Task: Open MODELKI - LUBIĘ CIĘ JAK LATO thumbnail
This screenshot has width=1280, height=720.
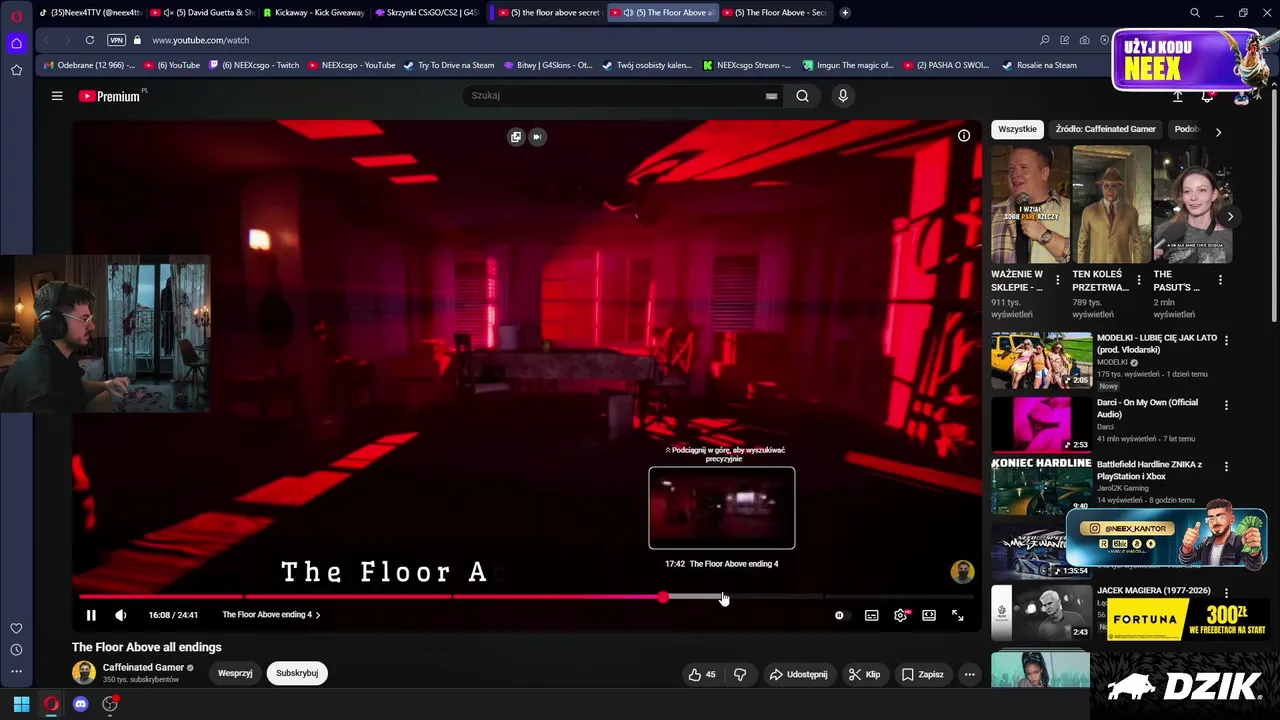Action: pos(1041,360)
